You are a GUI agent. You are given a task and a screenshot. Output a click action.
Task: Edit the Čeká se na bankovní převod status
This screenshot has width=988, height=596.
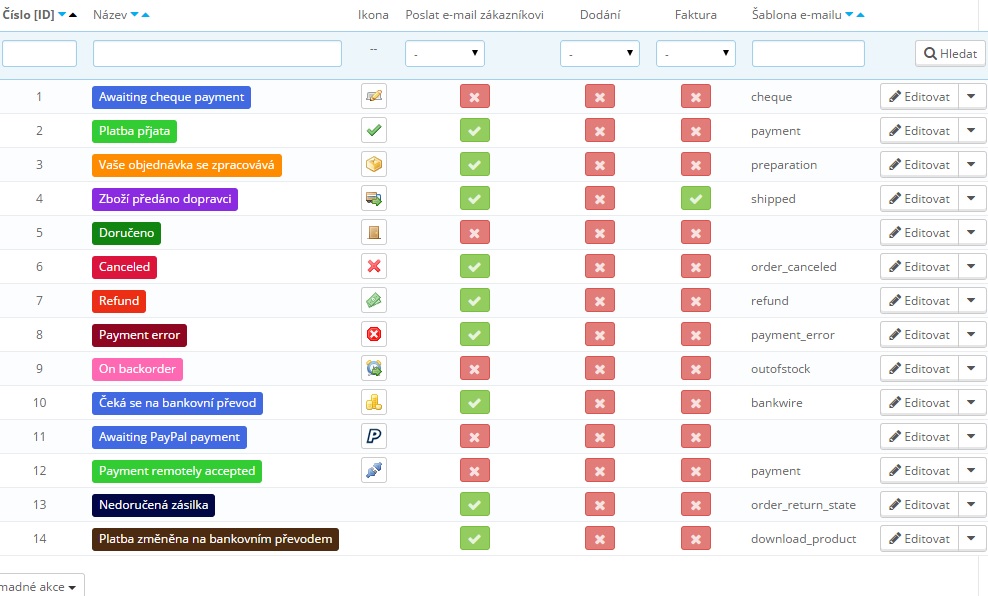coord(919,403)
